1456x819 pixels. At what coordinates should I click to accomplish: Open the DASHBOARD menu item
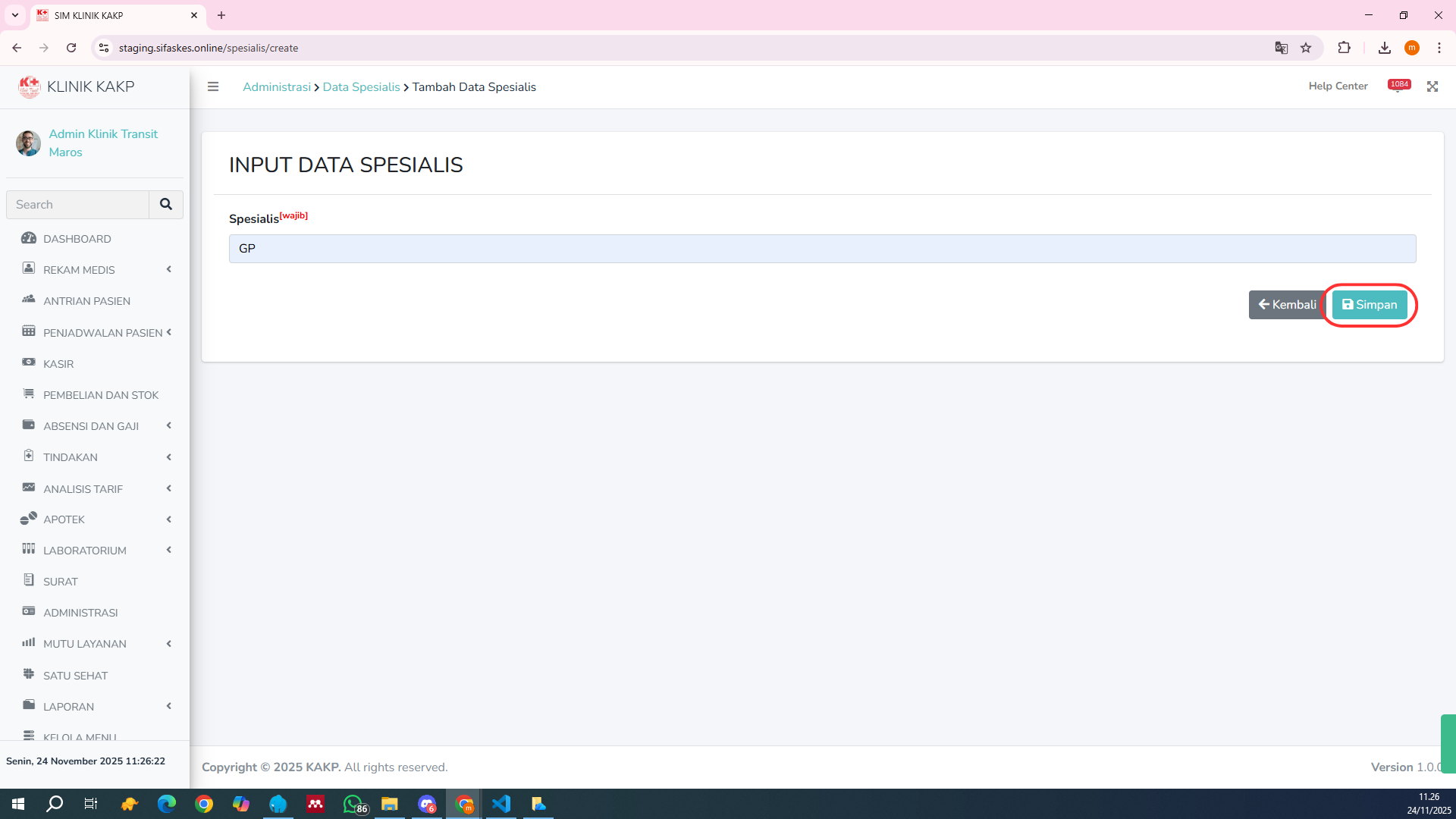click(x=77, y=238)
